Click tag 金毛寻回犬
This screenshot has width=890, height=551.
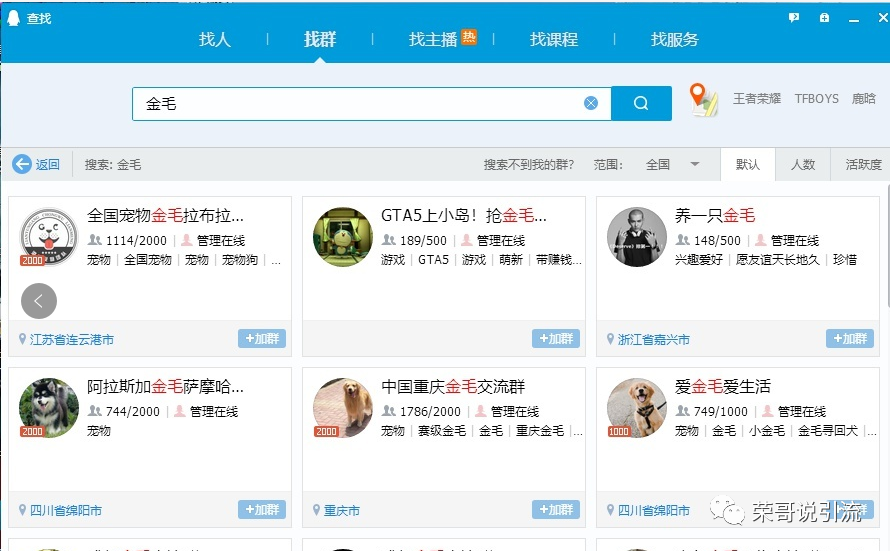[x=828, y=431]
